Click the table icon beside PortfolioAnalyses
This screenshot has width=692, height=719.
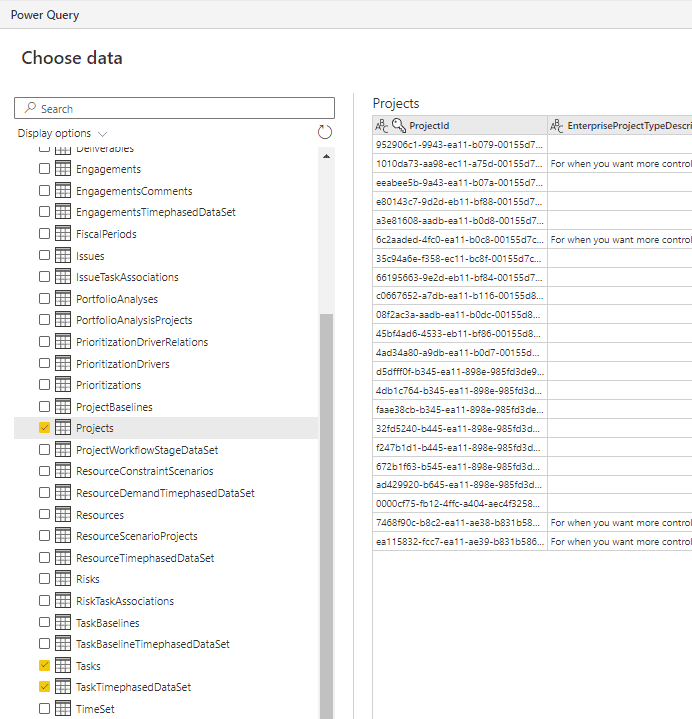click(x=63, y=299)
